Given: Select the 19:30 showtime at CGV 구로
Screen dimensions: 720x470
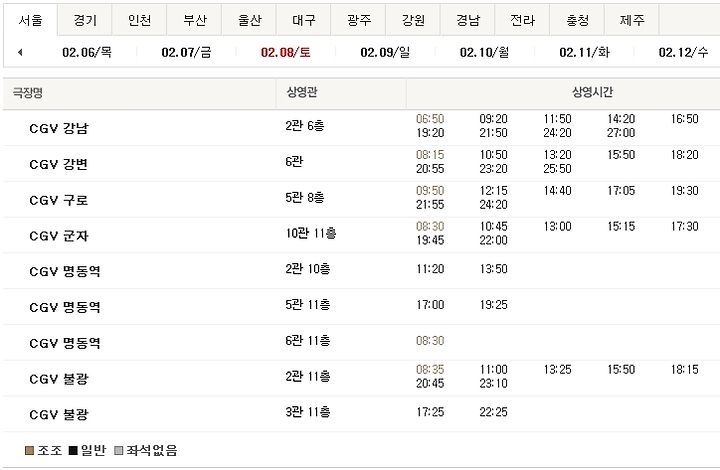Looking at the screenshot, I should coord(685,190).
